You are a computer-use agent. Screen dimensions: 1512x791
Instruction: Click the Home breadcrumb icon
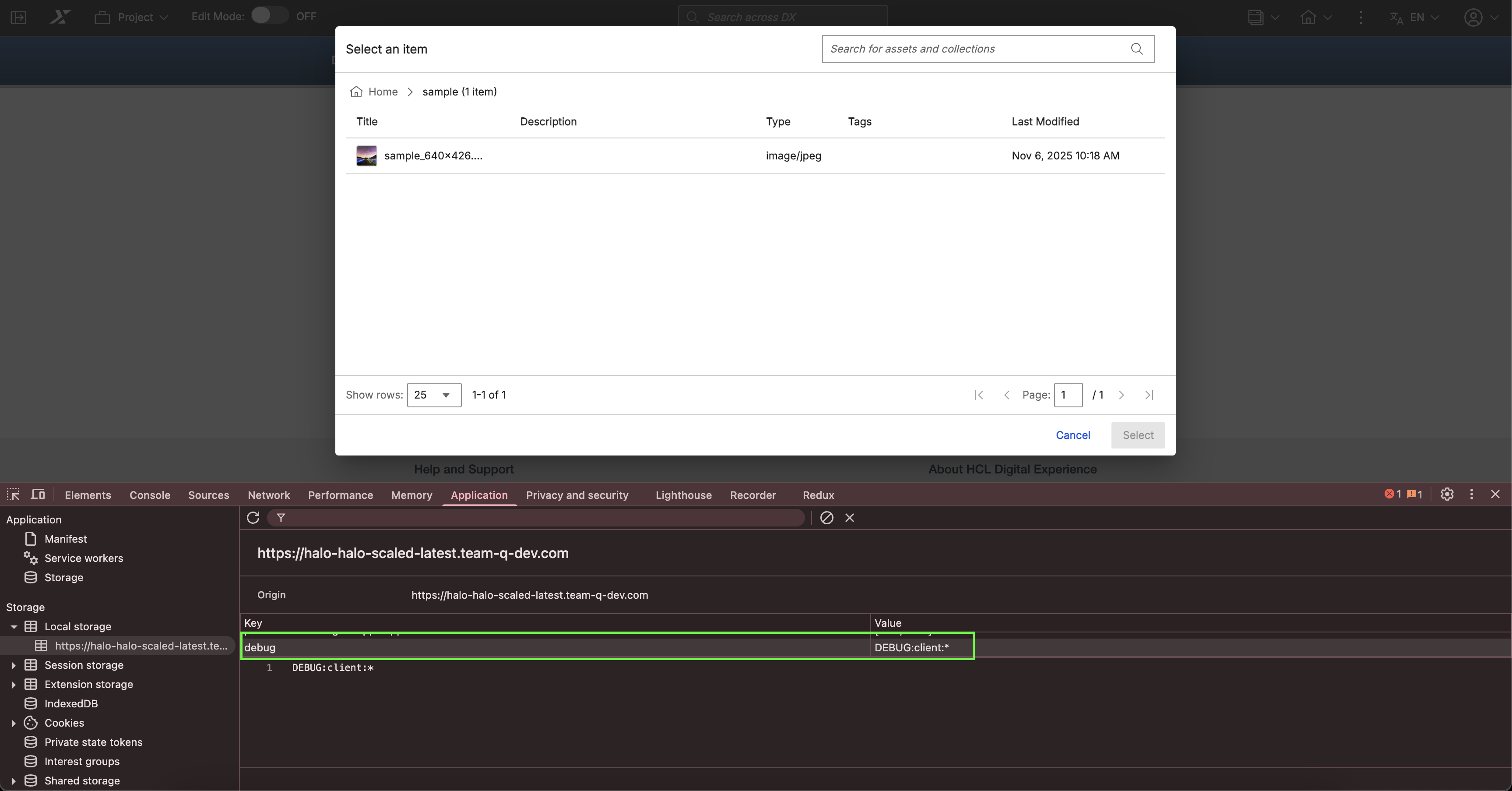tap(356, 92)
